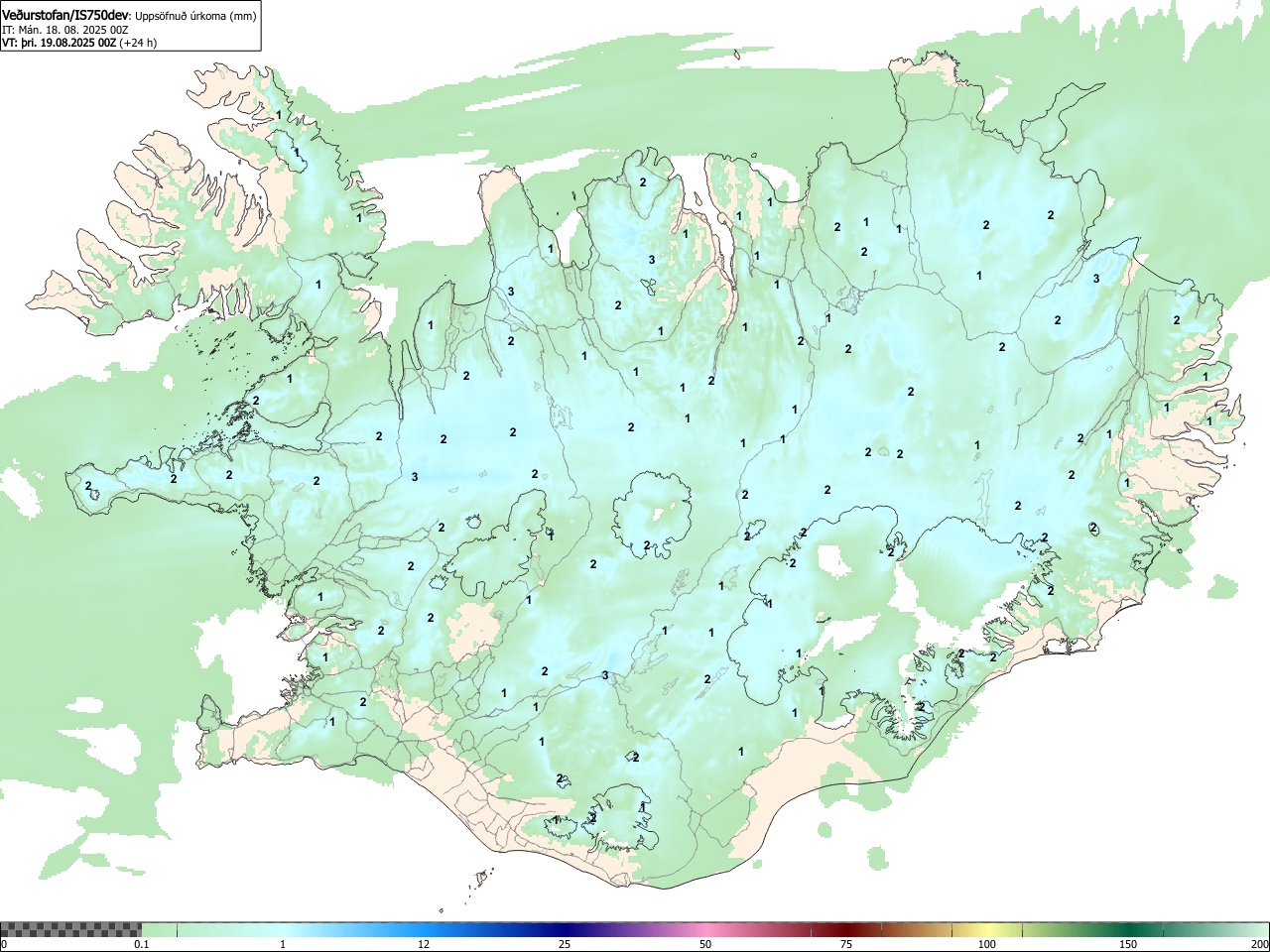Click the "75" tick label on color scale
The image size is (1270, 952).
tap(846, 944)
